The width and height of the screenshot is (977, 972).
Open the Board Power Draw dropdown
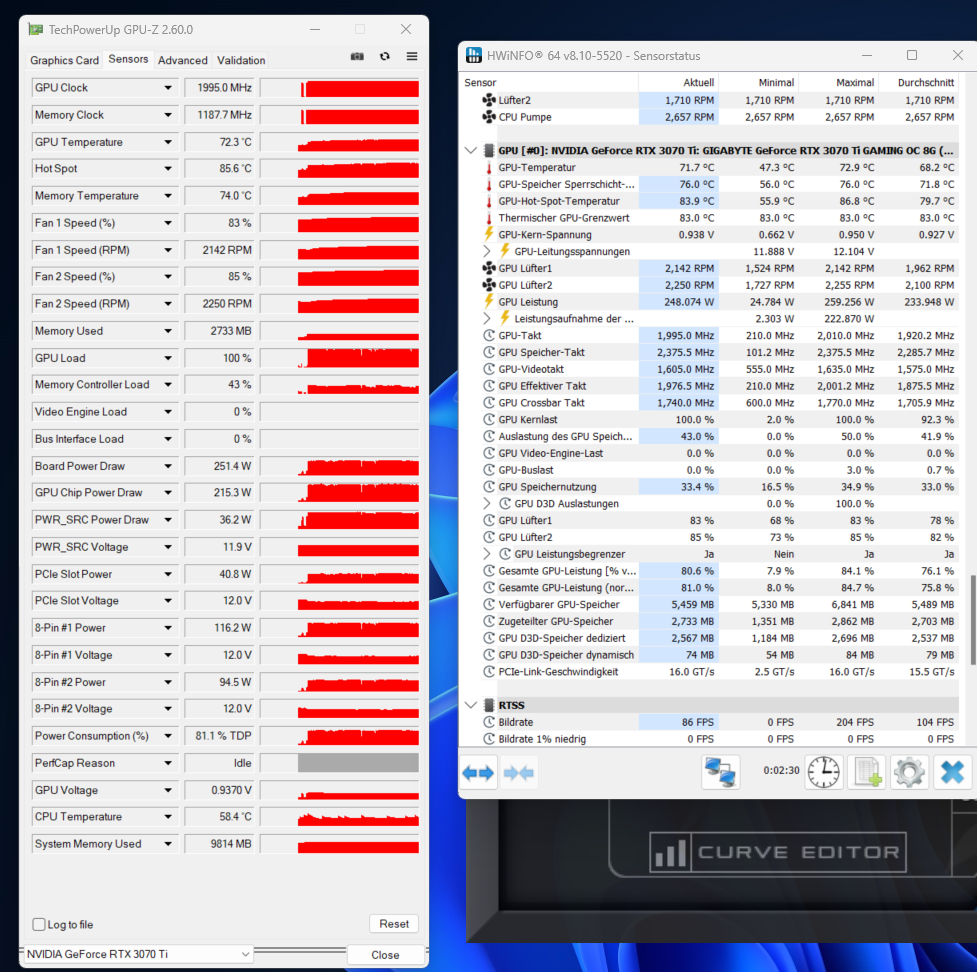tap(168, 466)
